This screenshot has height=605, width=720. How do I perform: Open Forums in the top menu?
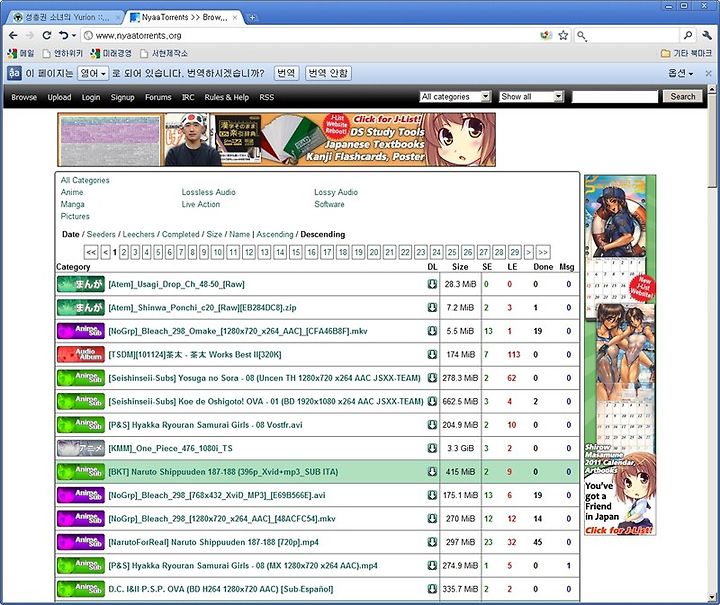point(158,97)
